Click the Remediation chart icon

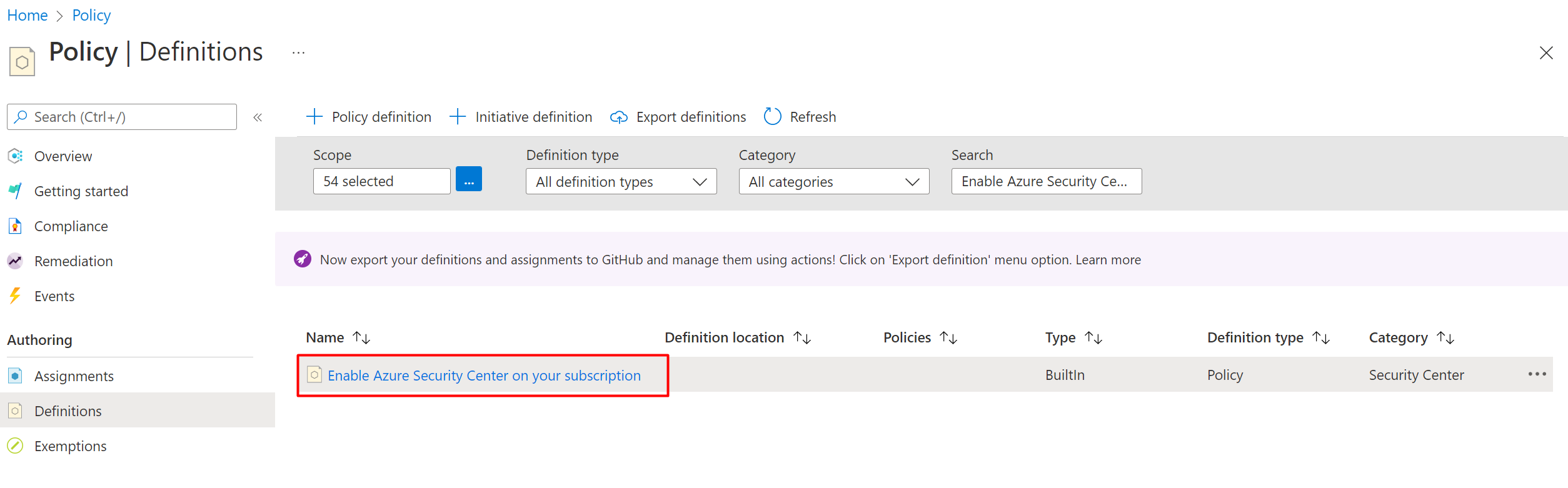pos(15,261)
